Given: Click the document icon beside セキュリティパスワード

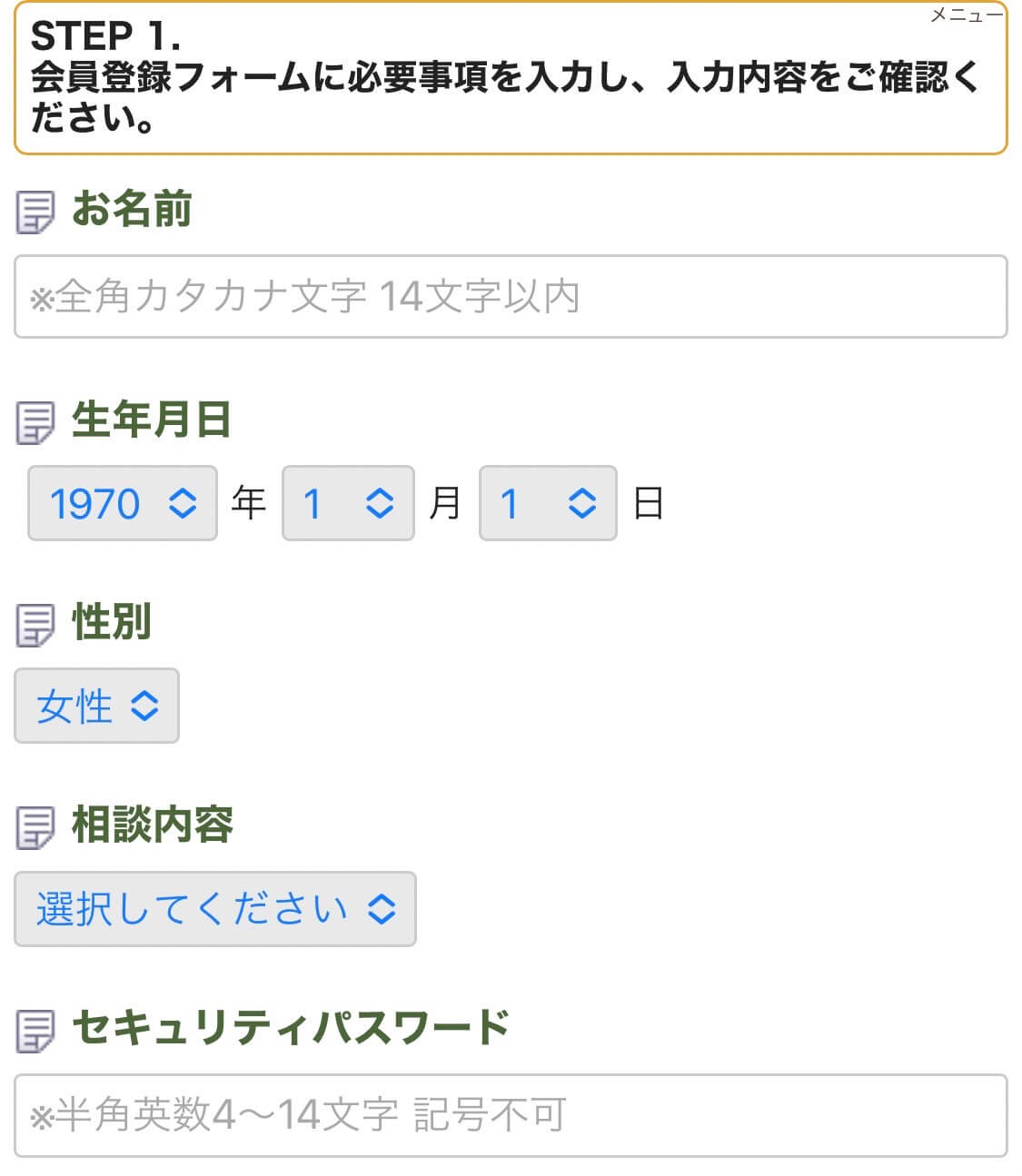Looking at the screenshot, I should click(35, 1031).
